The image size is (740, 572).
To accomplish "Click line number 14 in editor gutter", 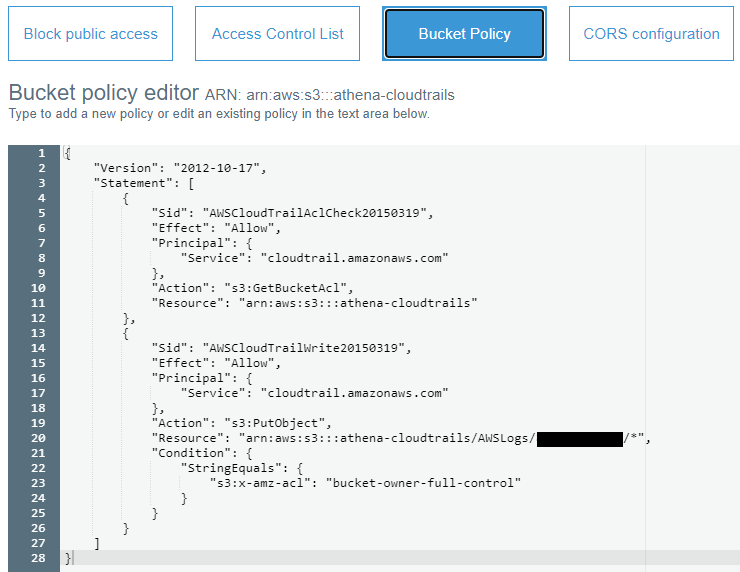I will [x=38, y=348].
